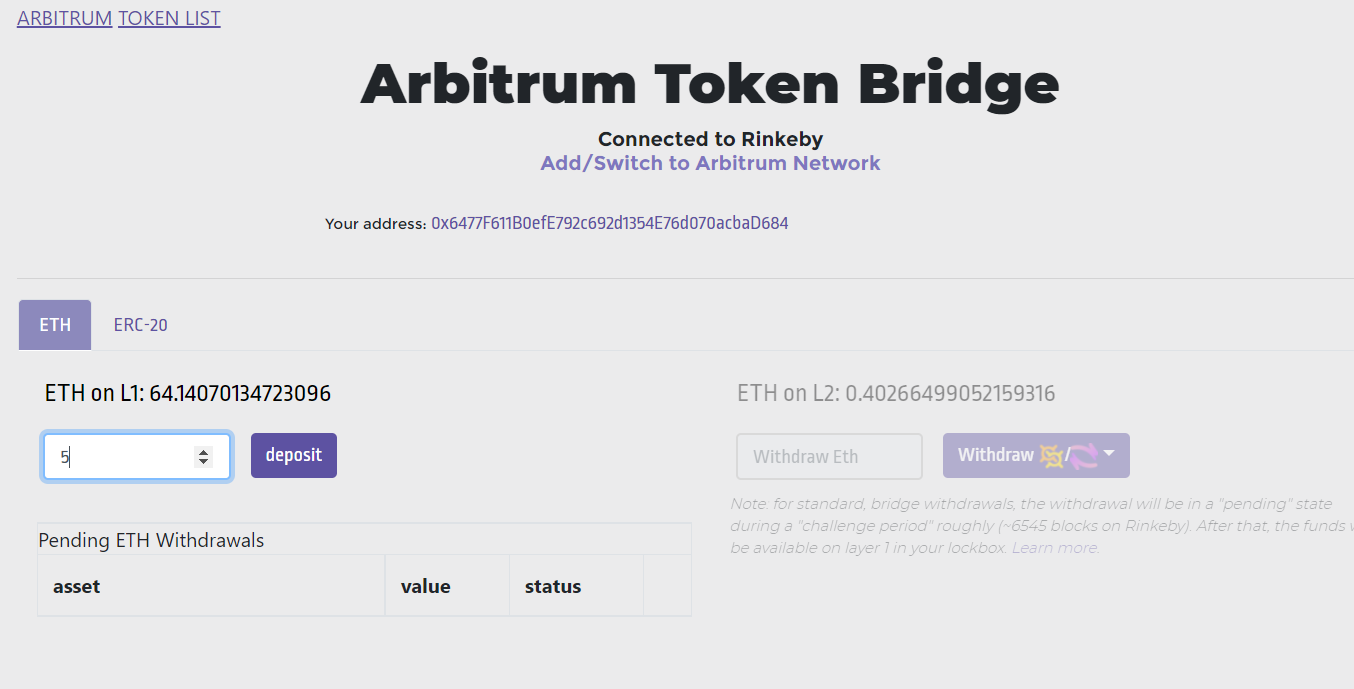Screen dimensions: 1354x689
Task: Increase deposit amount with the up arrow
Action: tap(204, 451)
